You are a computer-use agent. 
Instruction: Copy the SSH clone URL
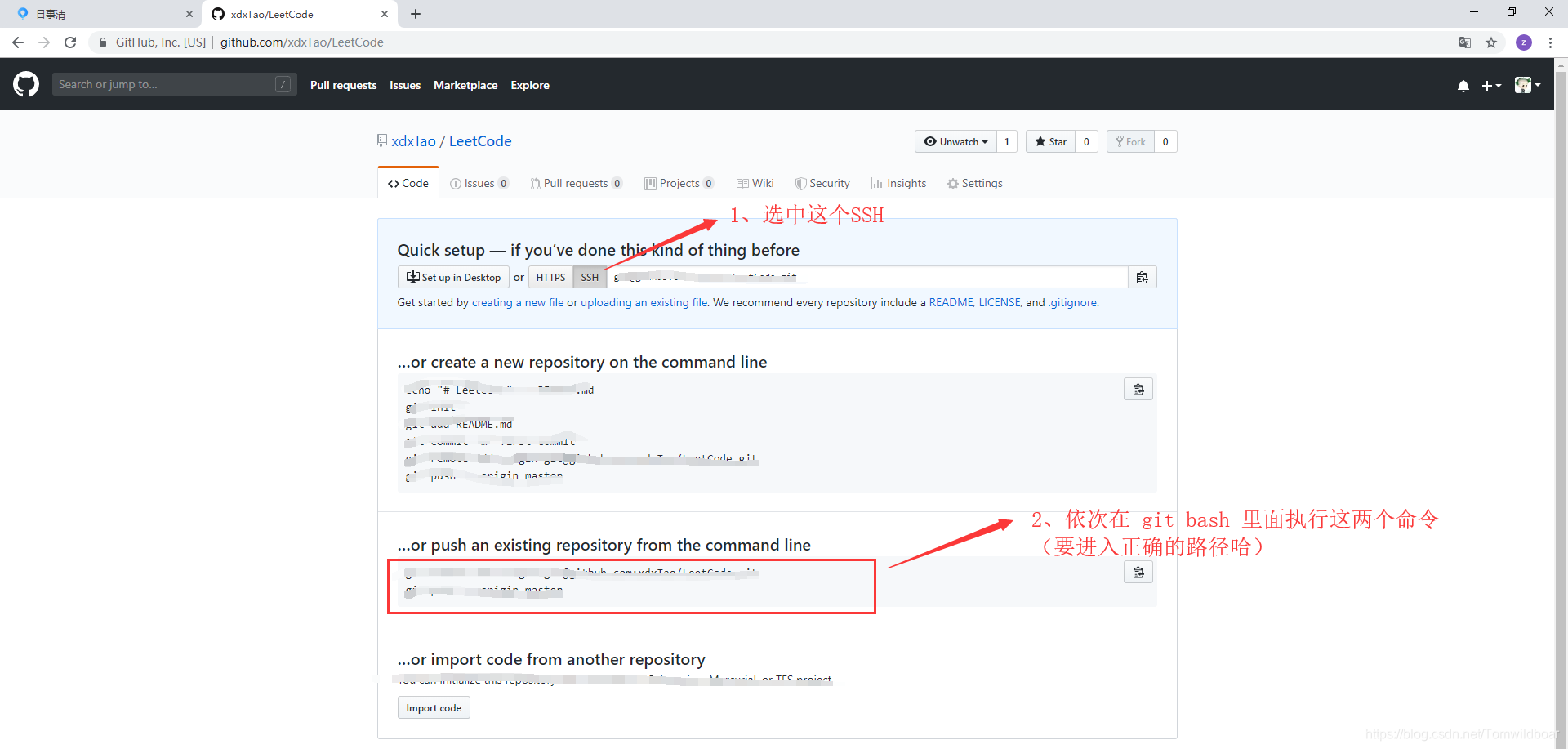pyautogui.click(x=1142, y=278)
